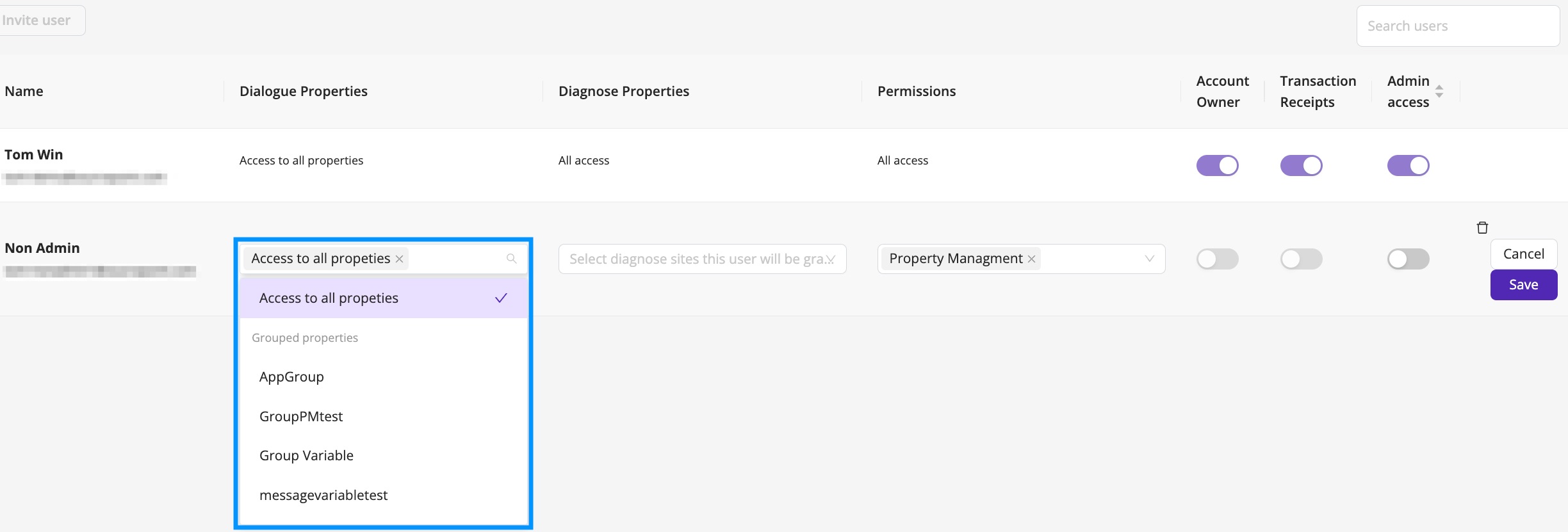The width and height of the screenshot is (1568, 532).
Task: Choose GroupPMtest option in the list
Action: [384, 417]
